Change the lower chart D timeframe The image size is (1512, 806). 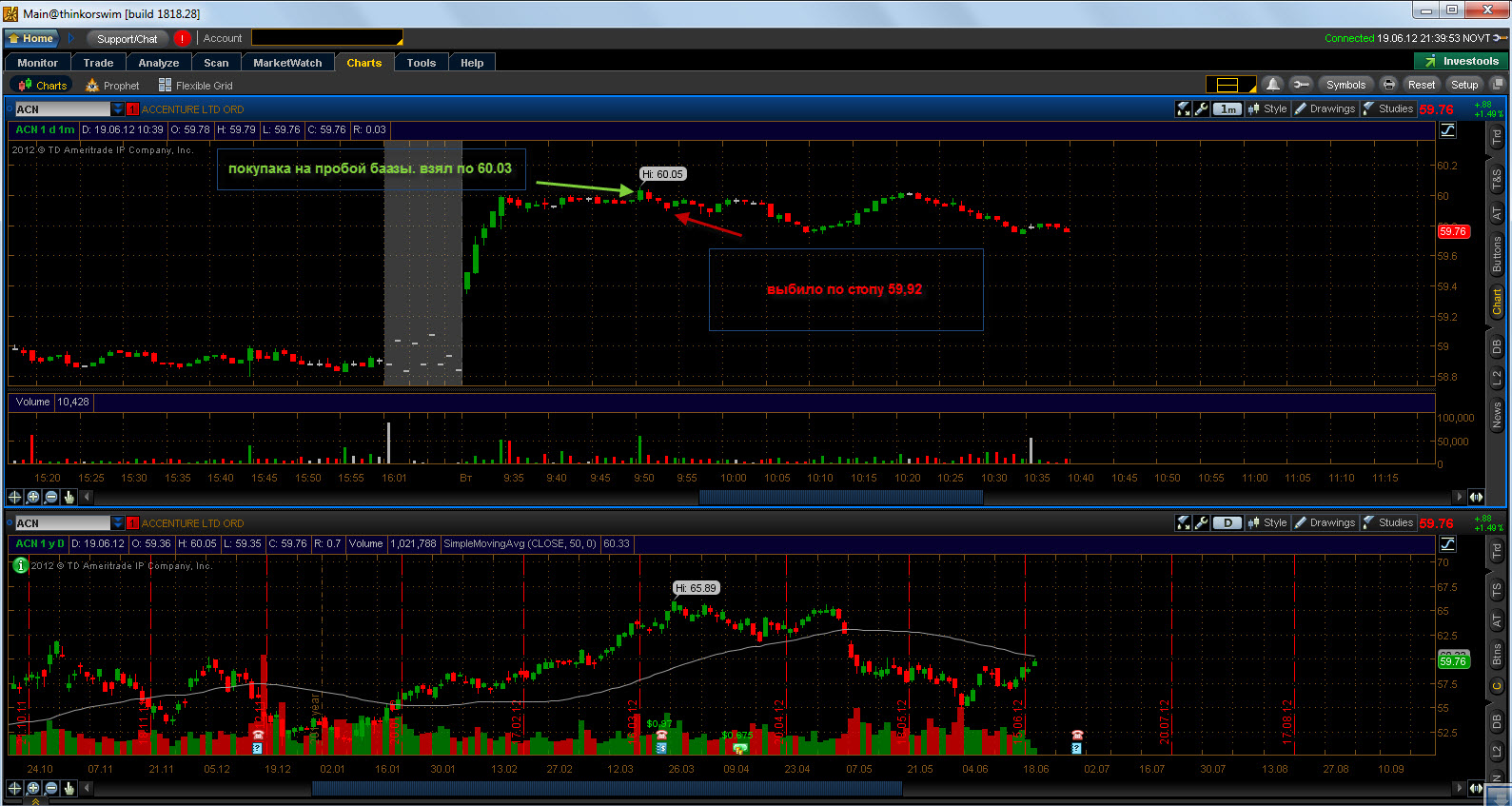point(1228,523)
